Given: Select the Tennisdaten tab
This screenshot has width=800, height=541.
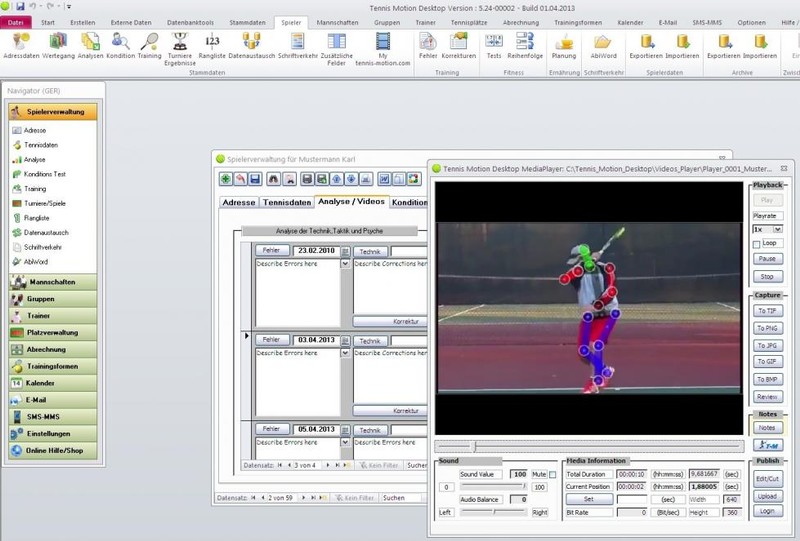Looking at the screenshot, I should [x=285, y=202].
